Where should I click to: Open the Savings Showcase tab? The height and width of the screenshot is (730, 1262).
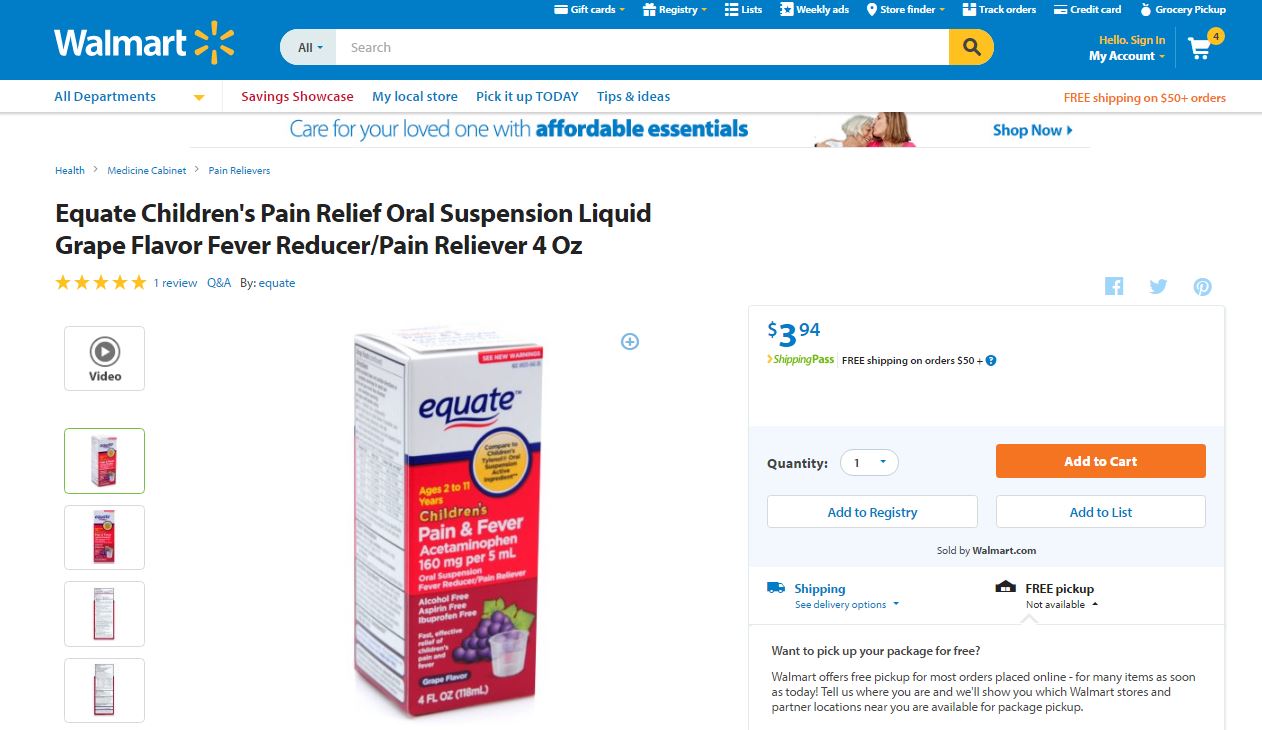click(297, 97)
